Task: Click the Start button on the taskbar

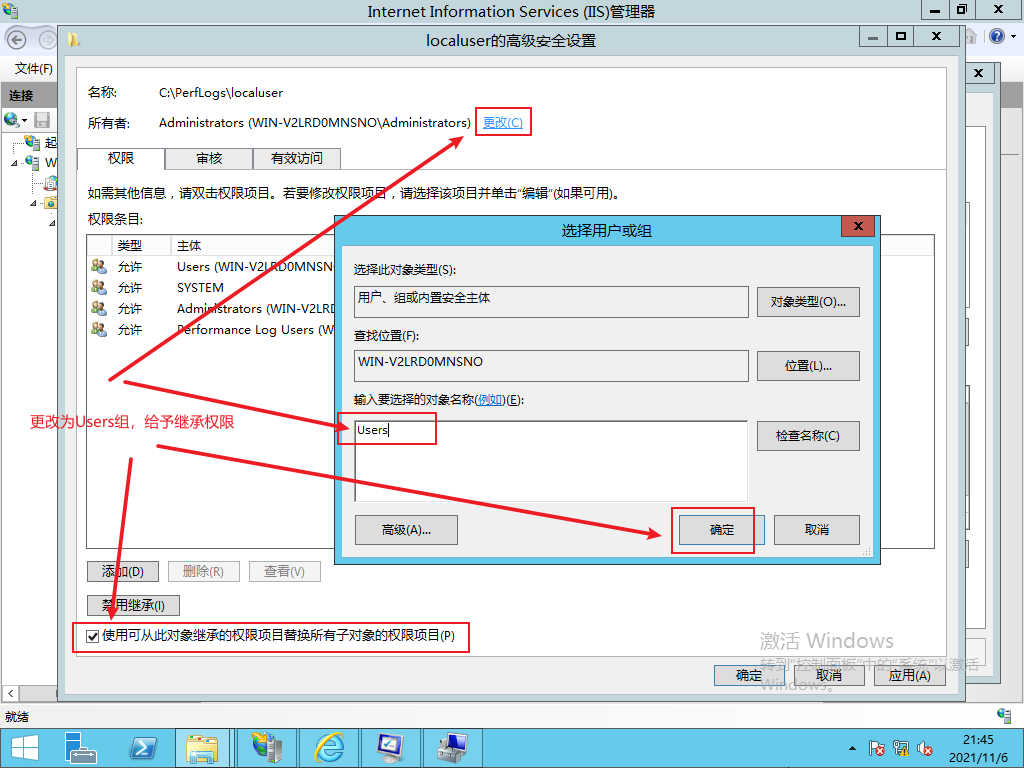Action: tap(25, 748)
